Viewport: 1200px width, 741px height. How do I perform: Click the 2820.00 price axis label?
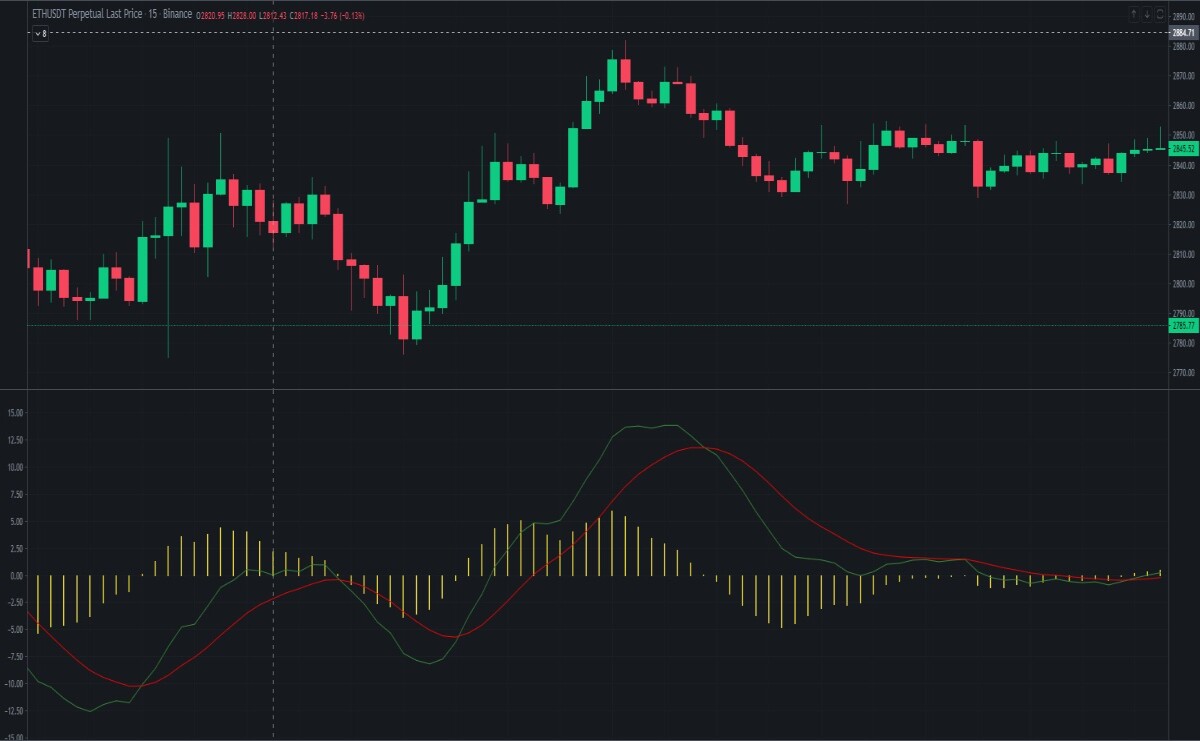click(x=1183, y=225)
